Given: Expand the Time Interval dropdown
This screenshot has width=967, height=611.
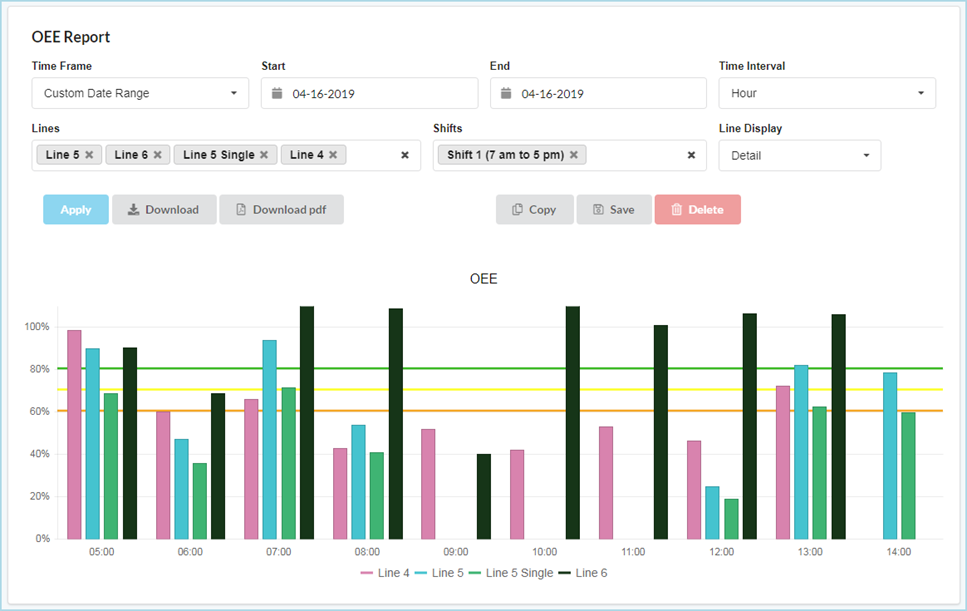Looking at the screenshot, I should pyautogui.click(x=826, y=93).
